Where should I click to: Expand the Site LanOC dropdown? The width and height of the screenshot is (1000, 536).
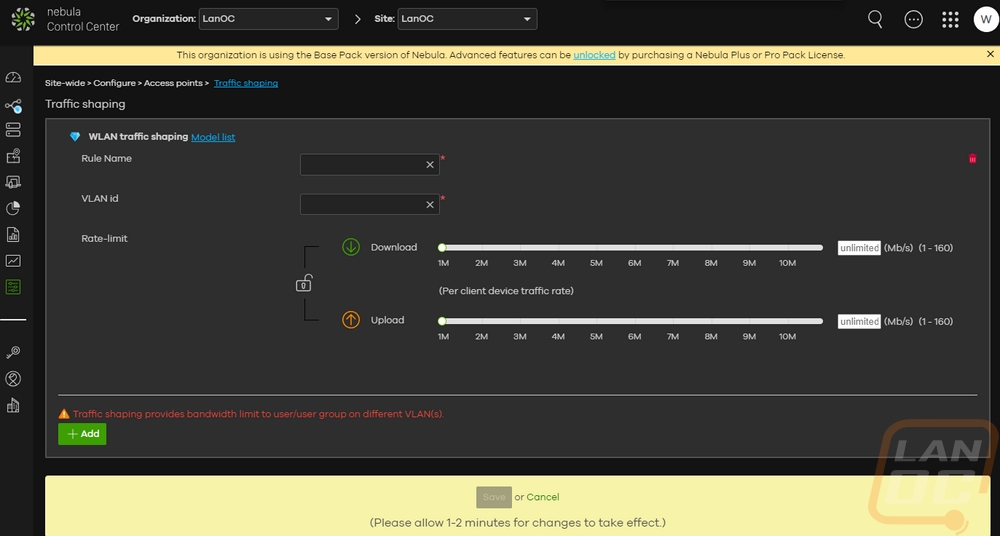point(467,19)
